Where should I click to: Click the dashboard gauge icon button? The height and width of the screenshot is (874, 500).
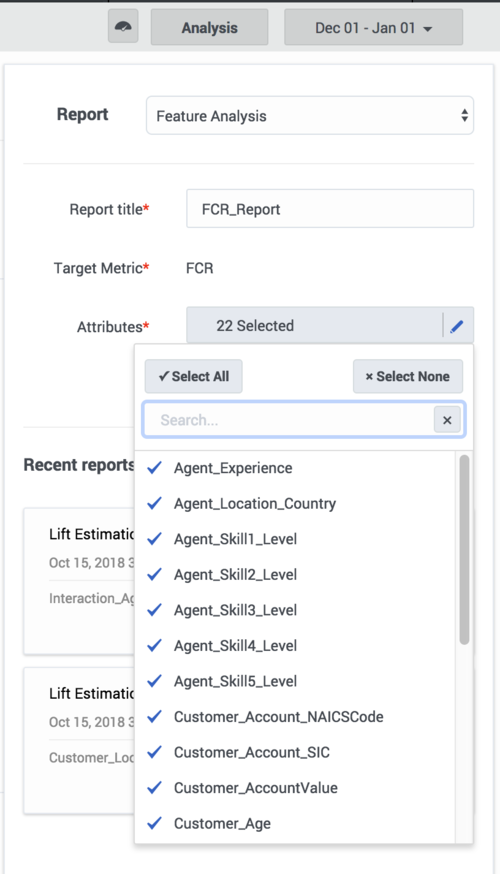point(123,27)
